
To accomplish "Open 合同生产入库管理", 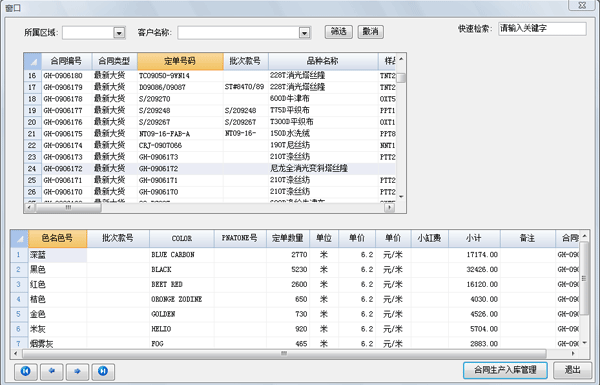I will [x=505, y=370].
